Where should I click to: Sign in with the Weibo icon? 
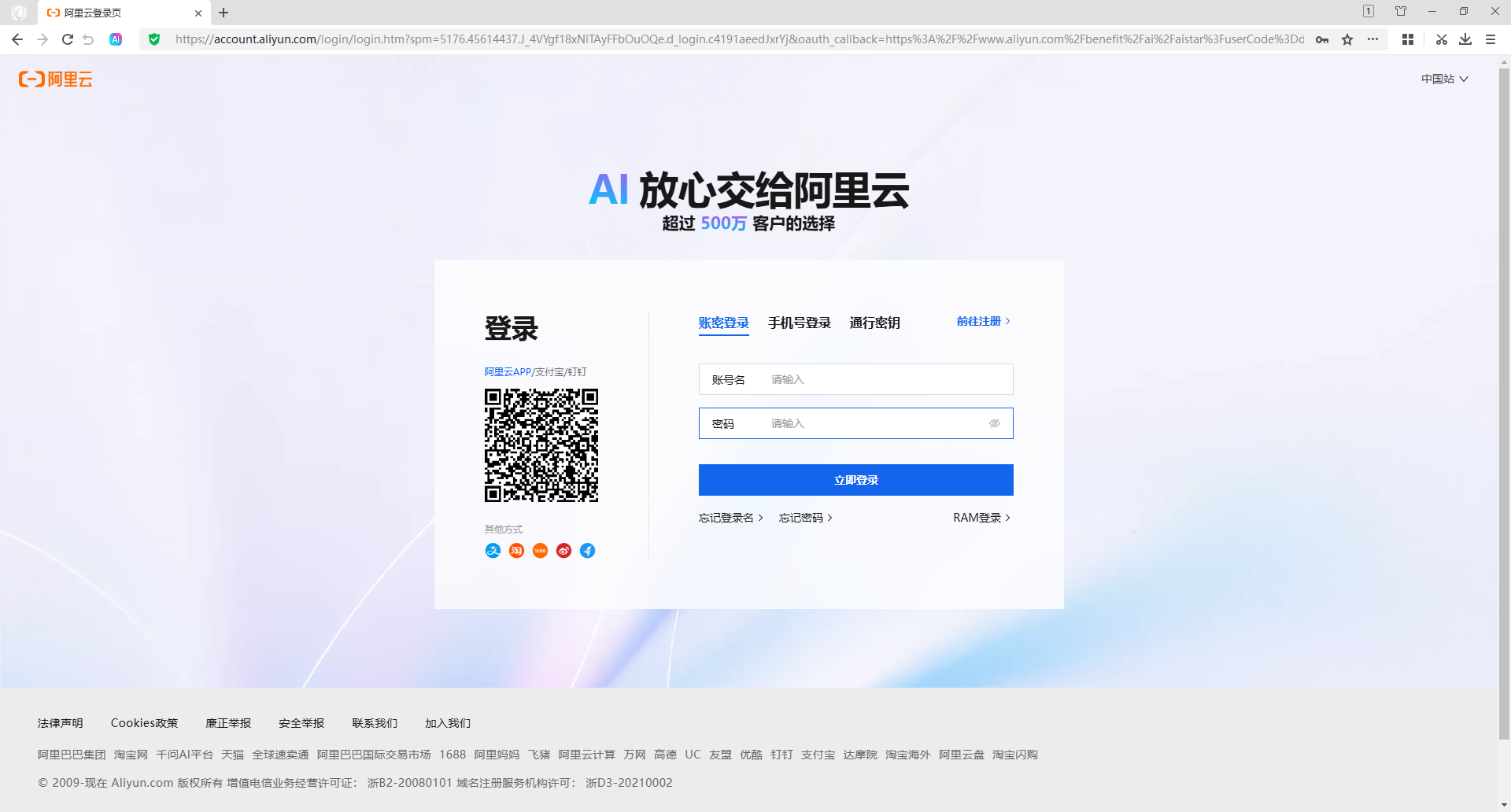click(x=563, y=551)
